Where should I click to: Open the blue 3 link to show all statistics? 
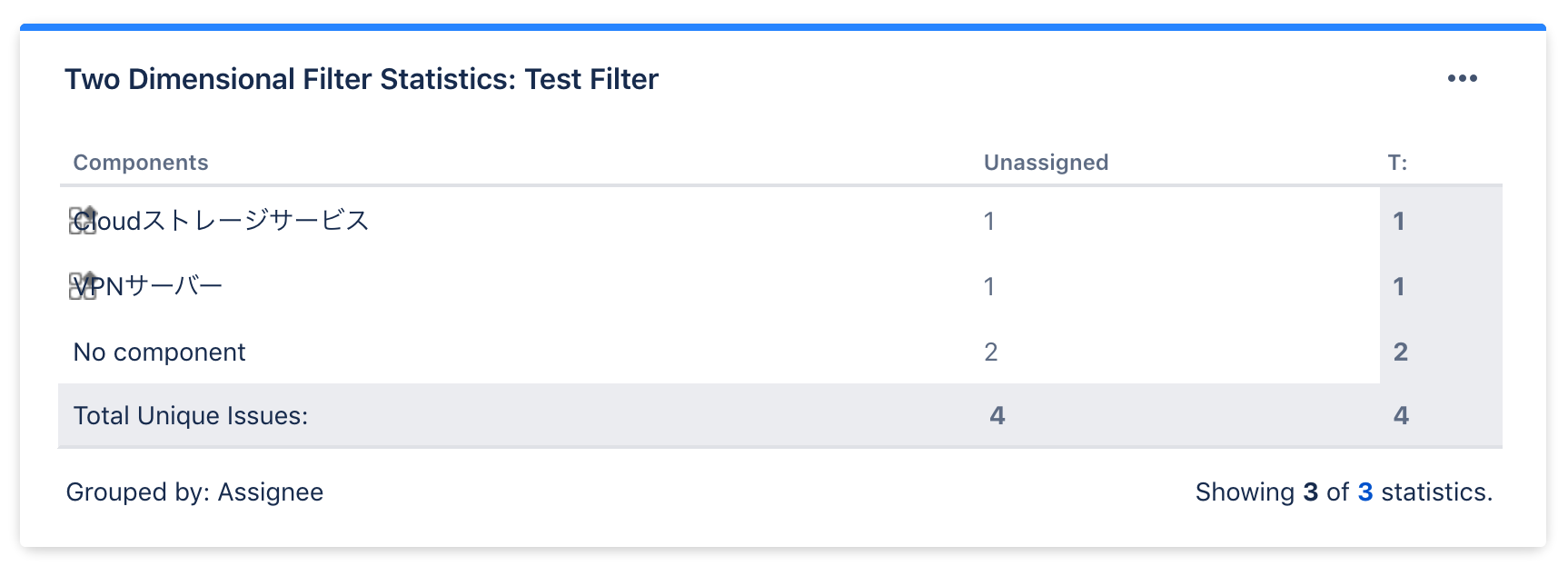(x=1365, y=492)
